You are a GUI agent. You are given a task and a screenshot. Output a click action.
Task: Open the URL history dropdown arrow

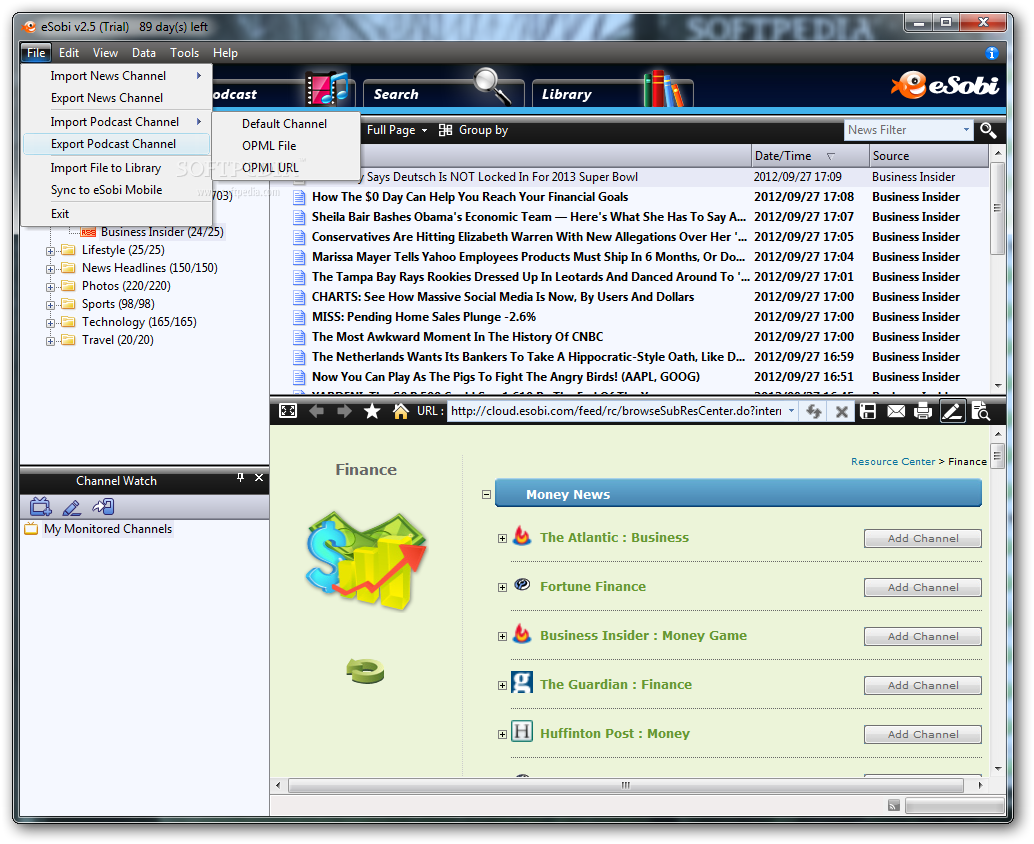[791, 411]
